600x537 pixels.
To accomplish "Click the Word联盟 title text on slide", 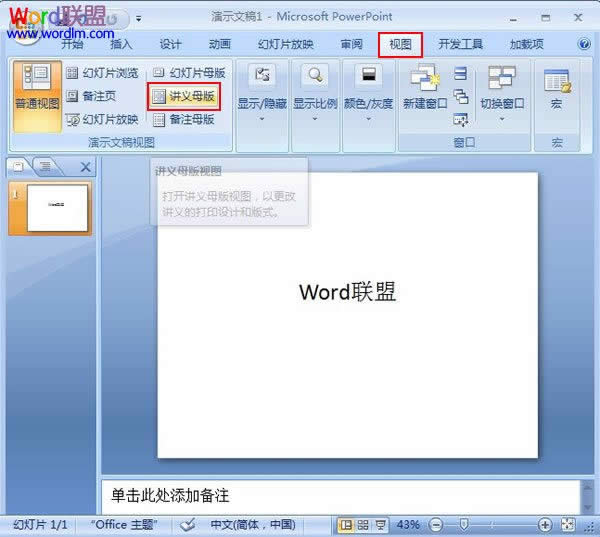I will click(347, 292).
